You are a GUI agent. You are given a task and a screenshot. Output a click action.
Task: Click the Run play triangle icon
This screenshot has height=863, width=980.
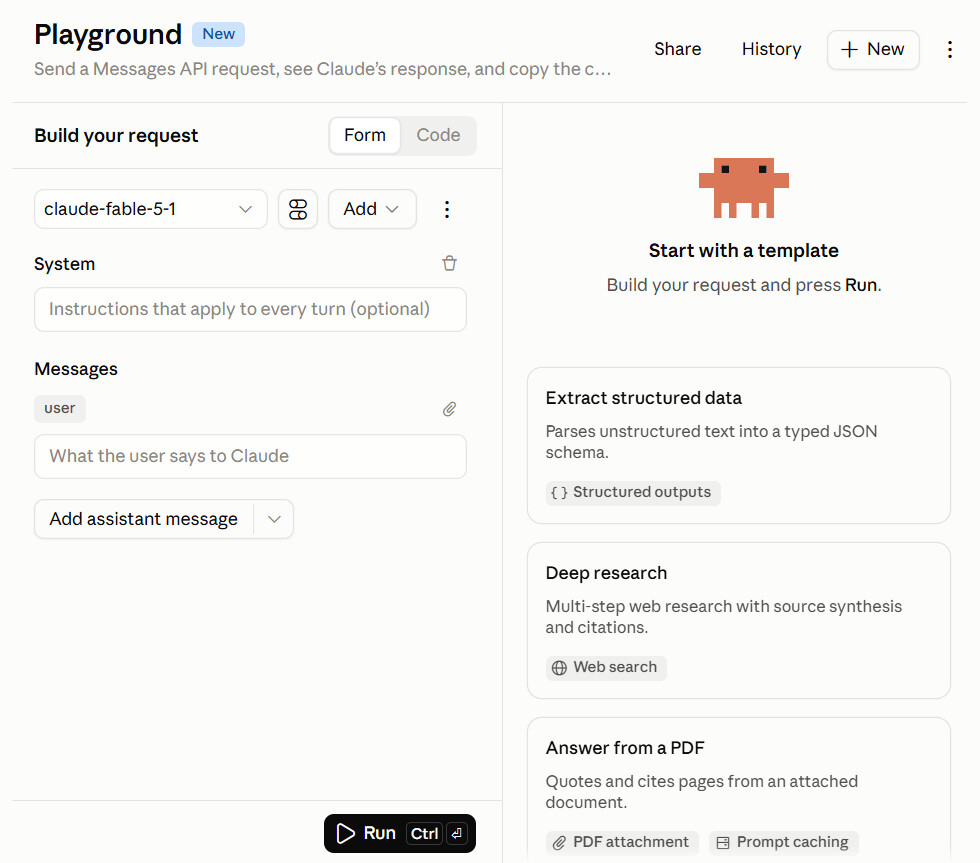pyautogui.click(x=345, y=833)
